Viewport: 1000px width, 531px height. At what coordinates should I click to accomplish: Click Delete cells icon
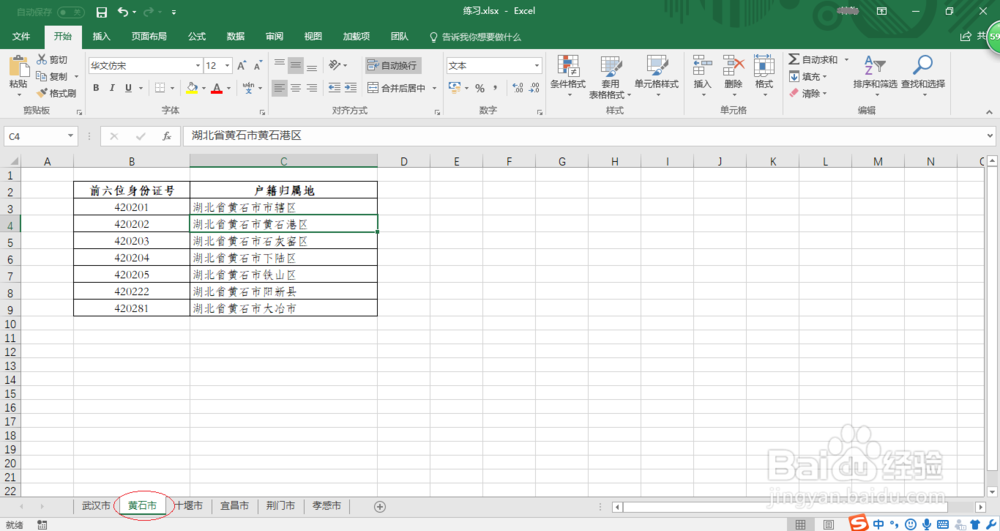click(x=733, y=66)
